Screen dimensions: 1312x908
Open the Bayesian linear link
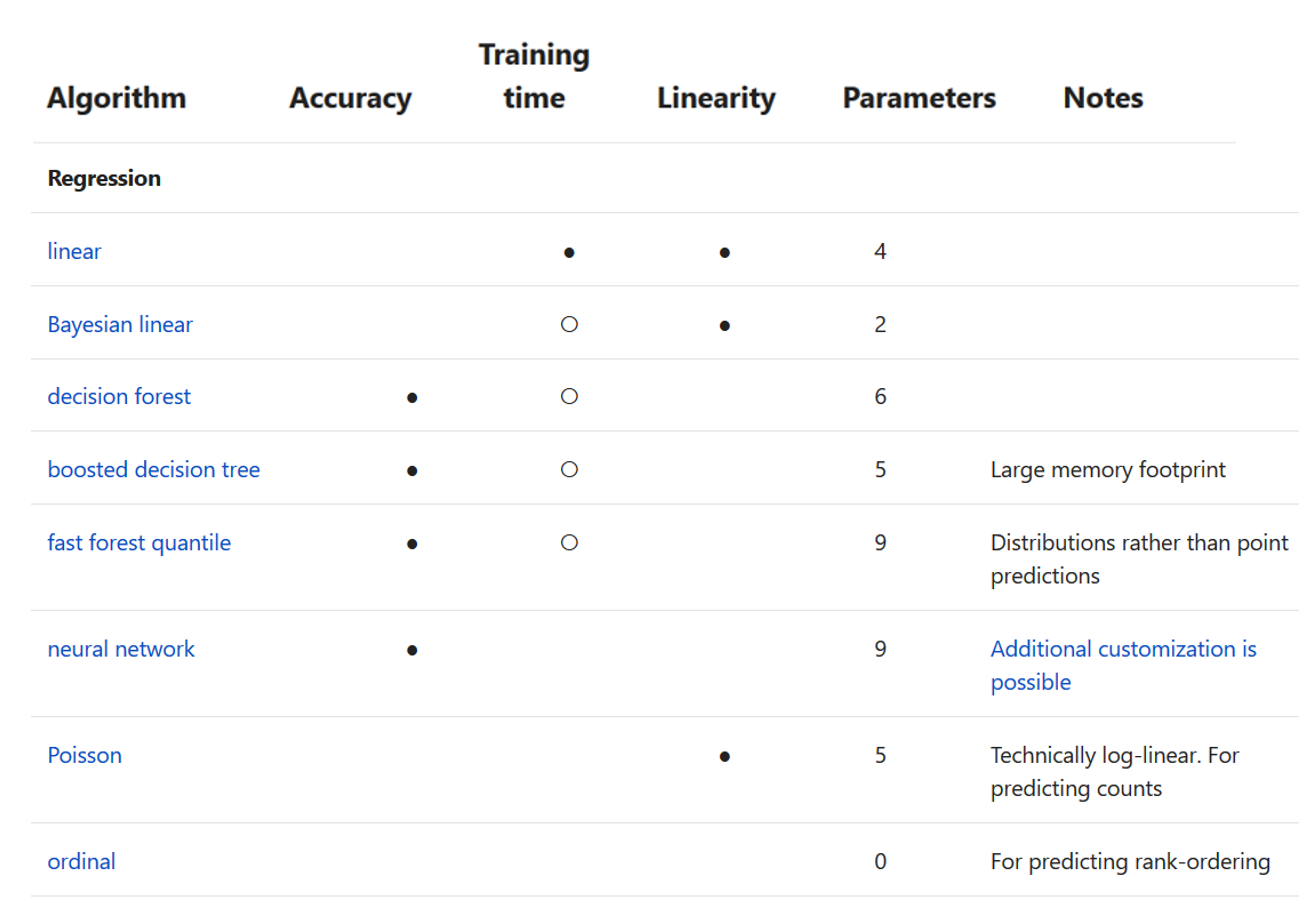(120, 324)
